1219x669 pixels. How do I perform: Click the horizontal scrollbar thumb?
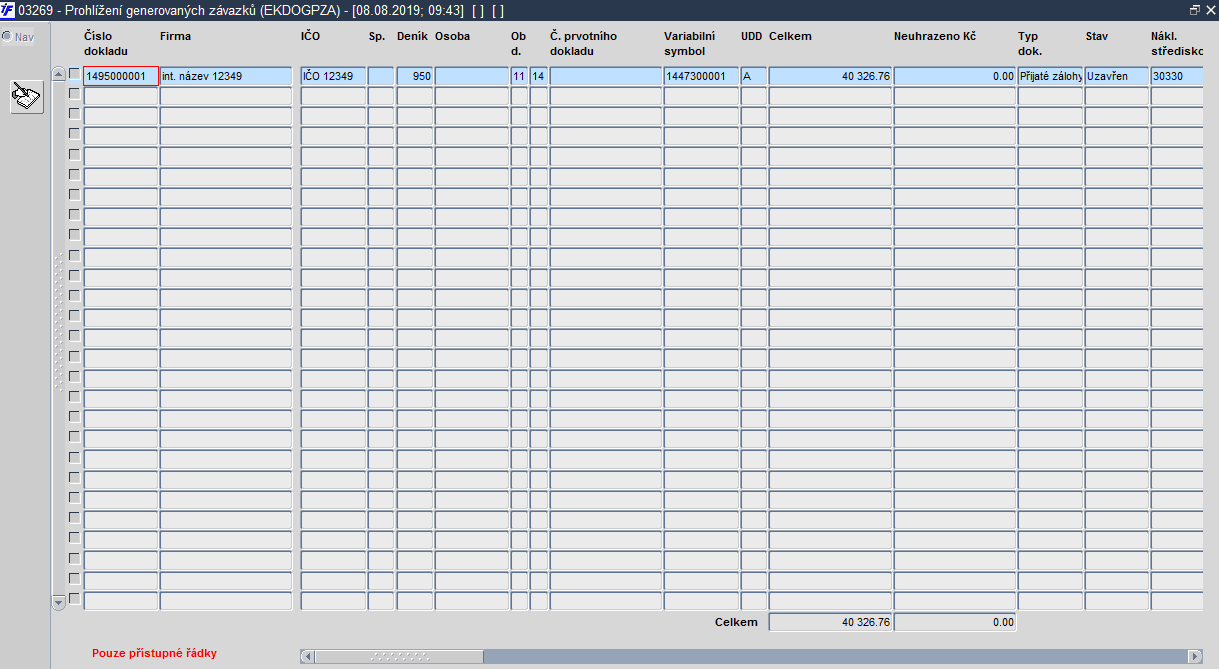coord(399,656)
